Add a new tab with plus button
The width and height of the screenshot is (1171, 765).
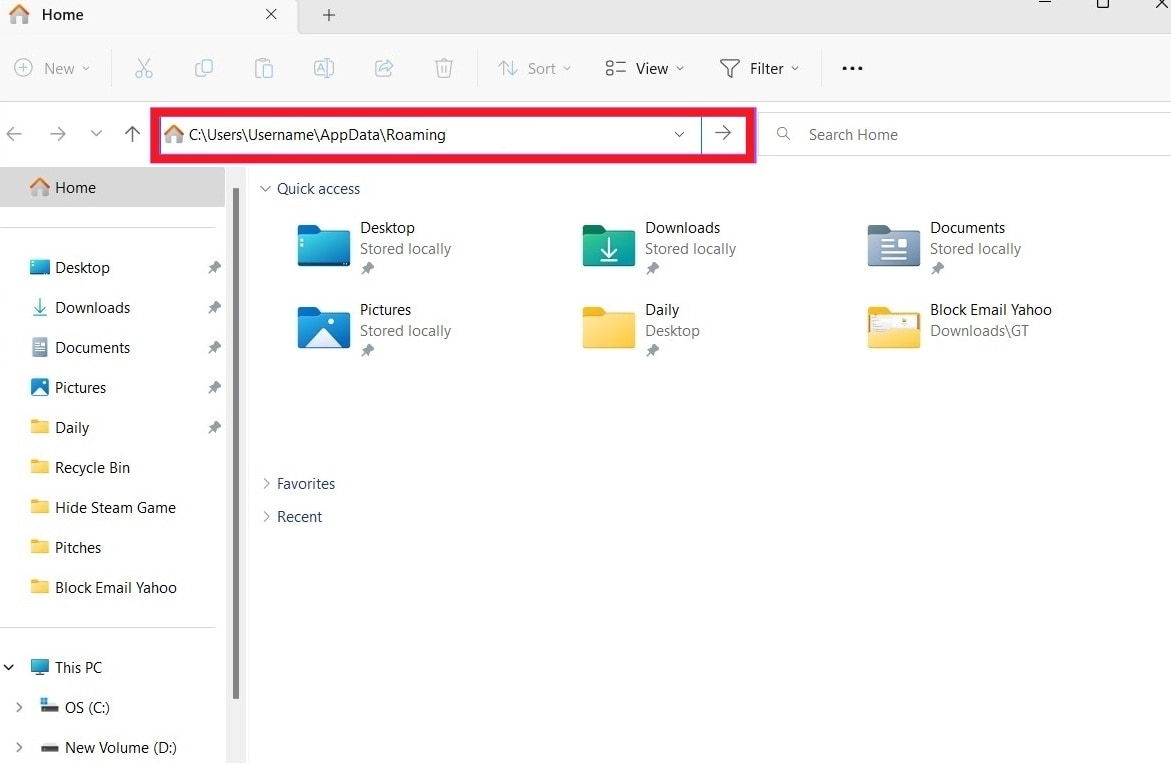point(329,15)
